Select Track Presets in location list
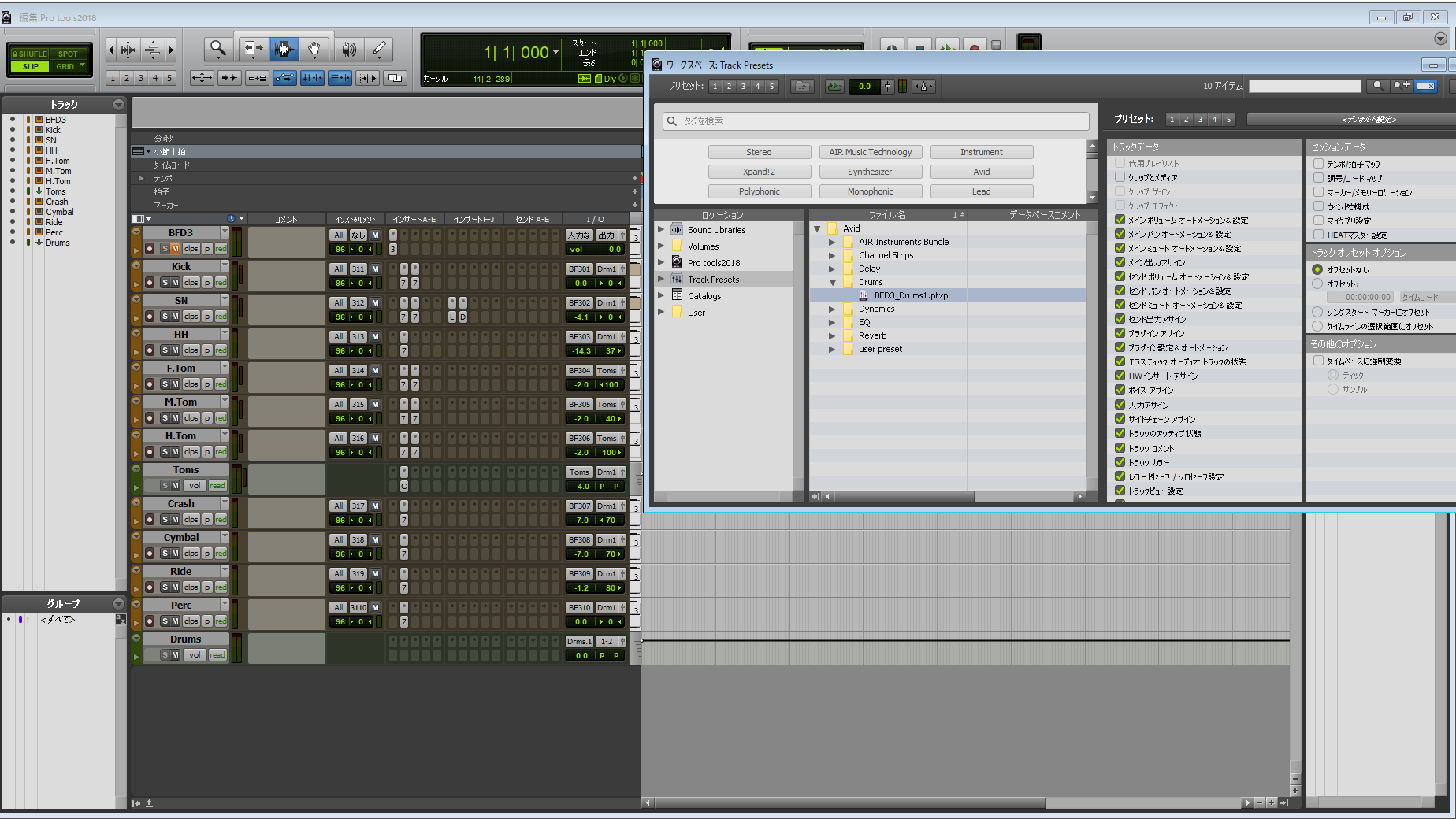Viewport: 1456px width, 819px height. pos(722,280)
